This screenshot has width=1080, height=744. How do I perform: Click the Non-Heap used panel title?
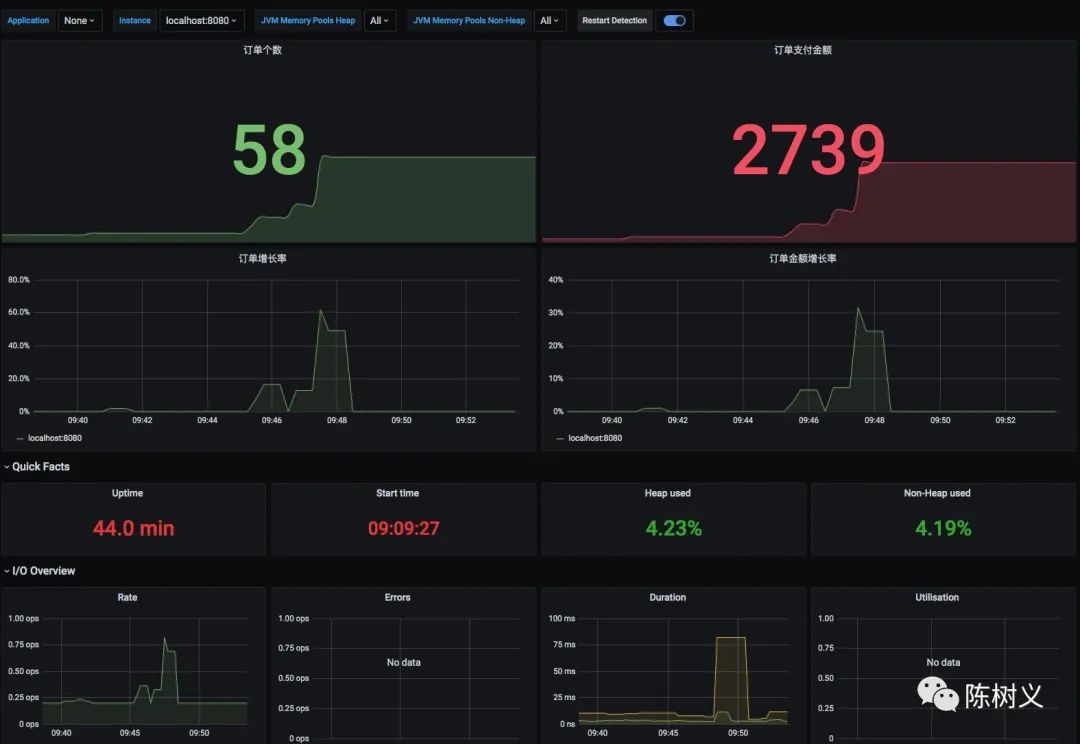coord(937,493)
